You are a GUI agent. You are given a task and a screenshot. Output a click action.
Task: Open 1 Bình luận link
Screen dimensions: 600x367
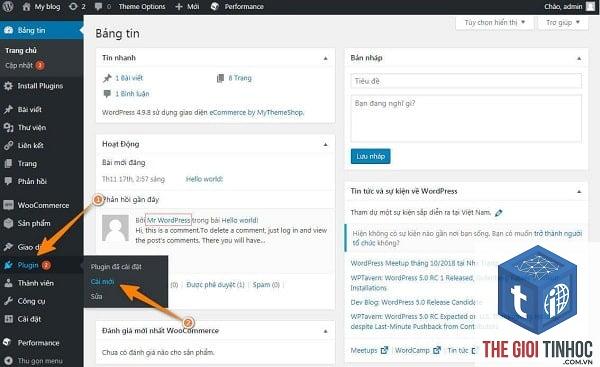(132, 94)
